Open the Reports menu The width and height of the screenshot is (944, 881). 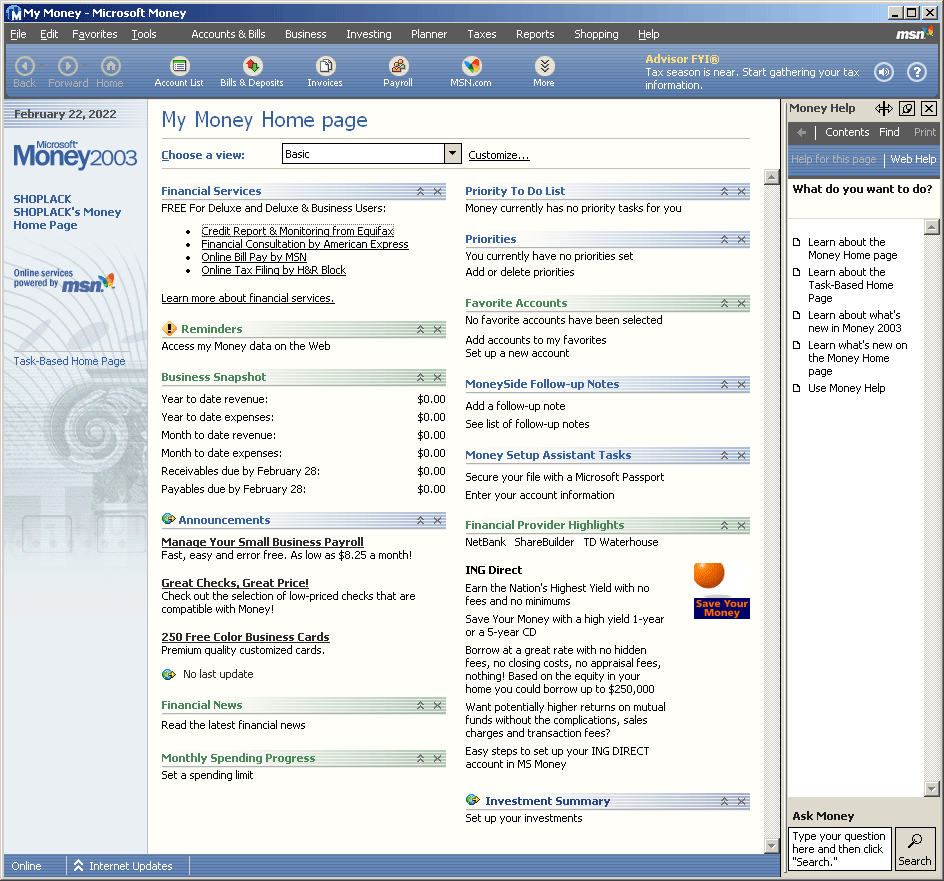point(535,34)
